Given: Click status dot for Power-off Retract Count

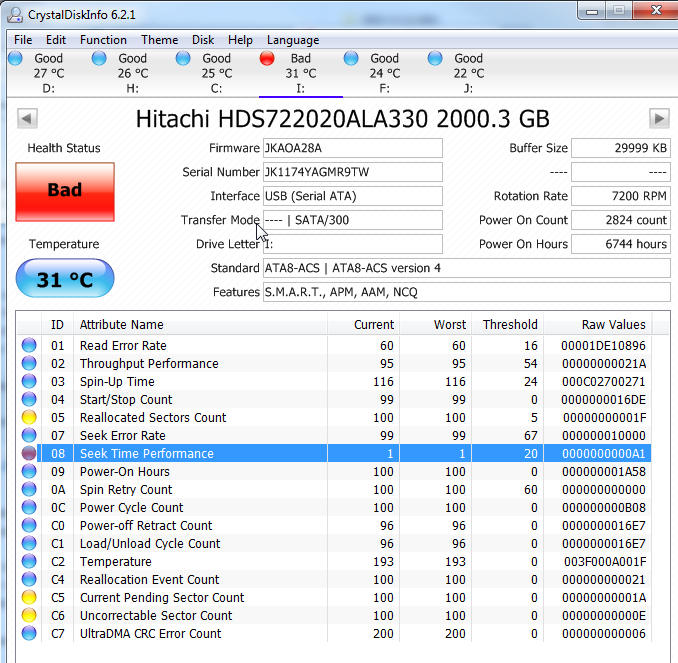Looking at the screenshot, I should tap(29, 525).
